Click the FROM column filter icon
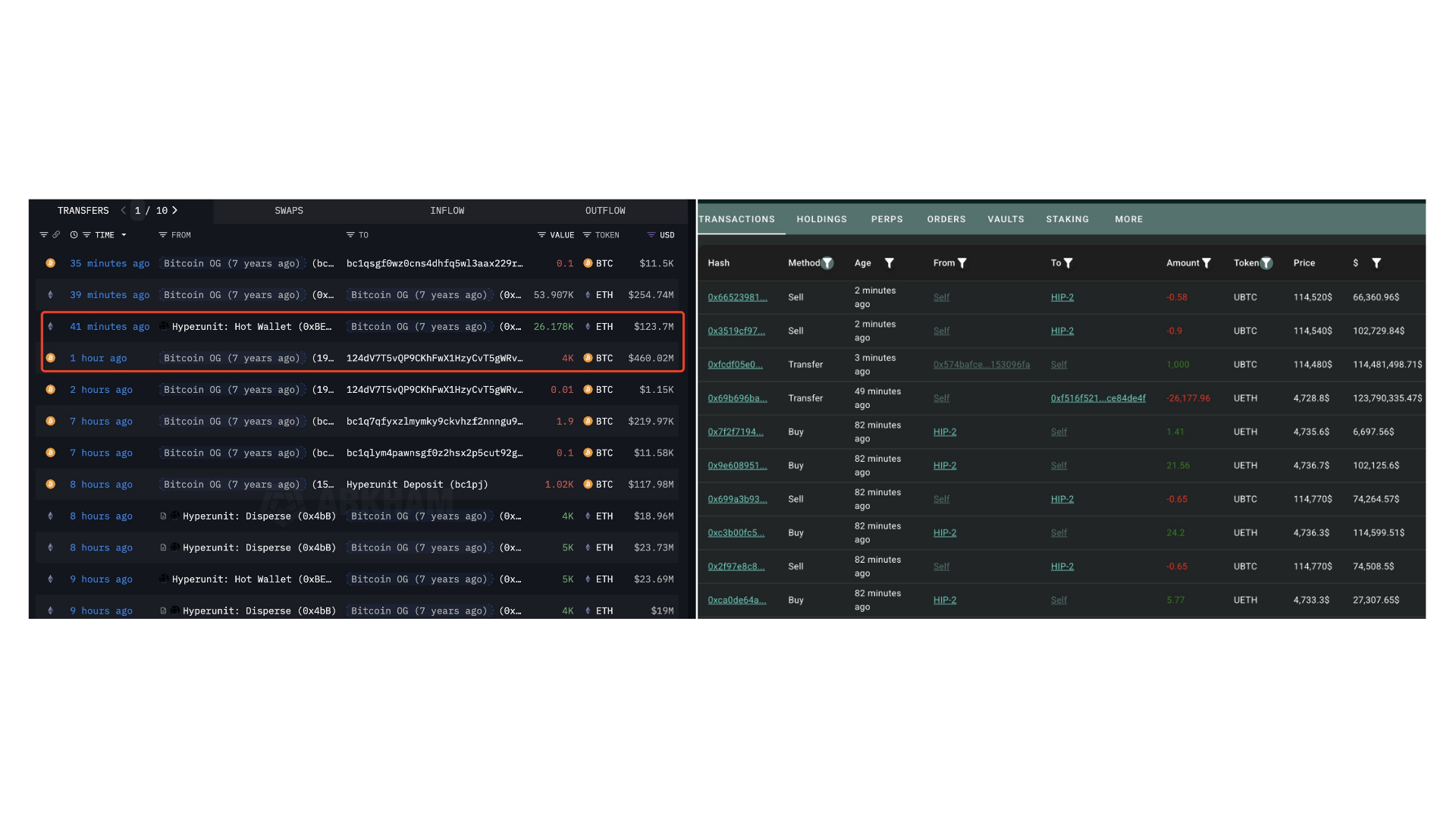This screenshot has height=819, width=1456. pyautogui.click(x=162, y=235)
